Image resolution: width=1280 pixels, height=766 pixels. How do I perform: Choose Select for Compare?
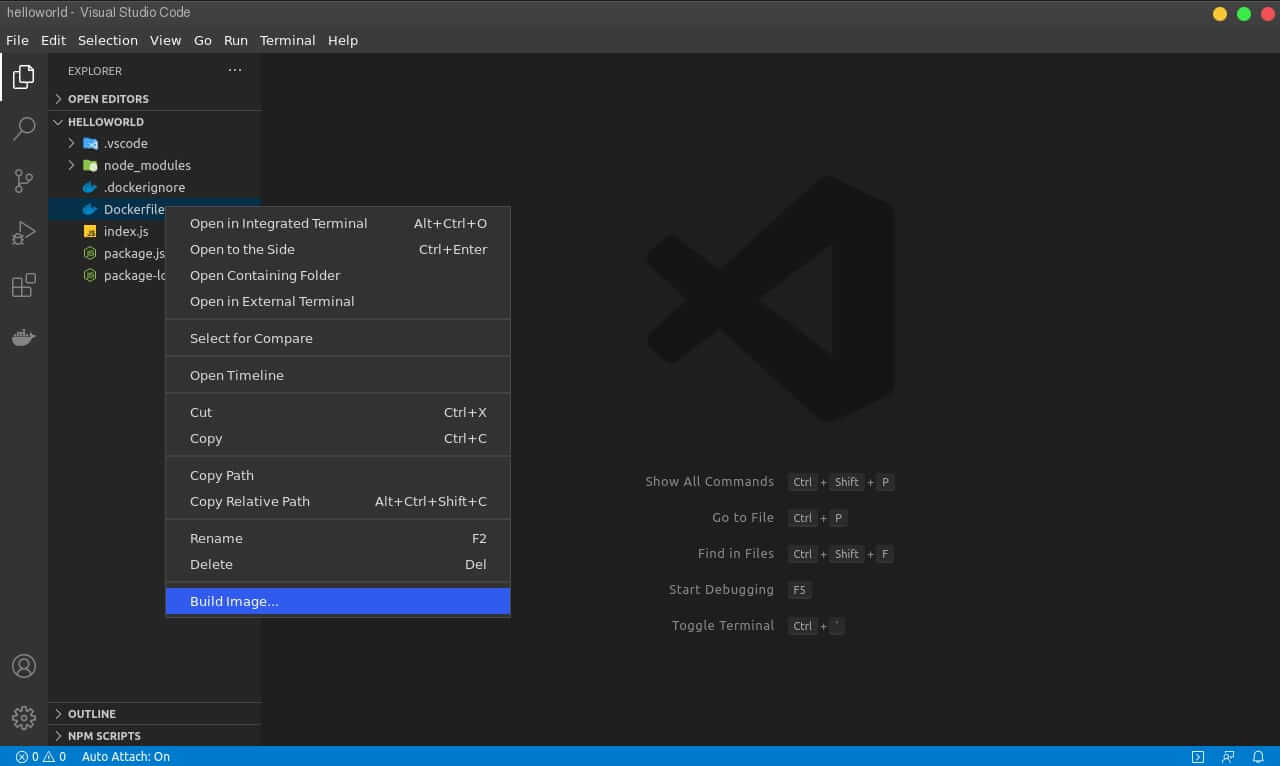click(x=338, y=338)
